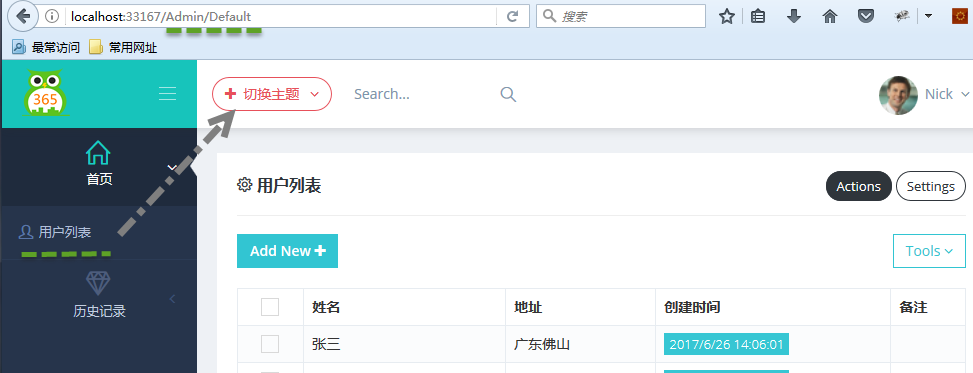The image size is (973, 373).
Task: Click the gear icon beside 用户列表 heading
Action: tap(244, 185)
